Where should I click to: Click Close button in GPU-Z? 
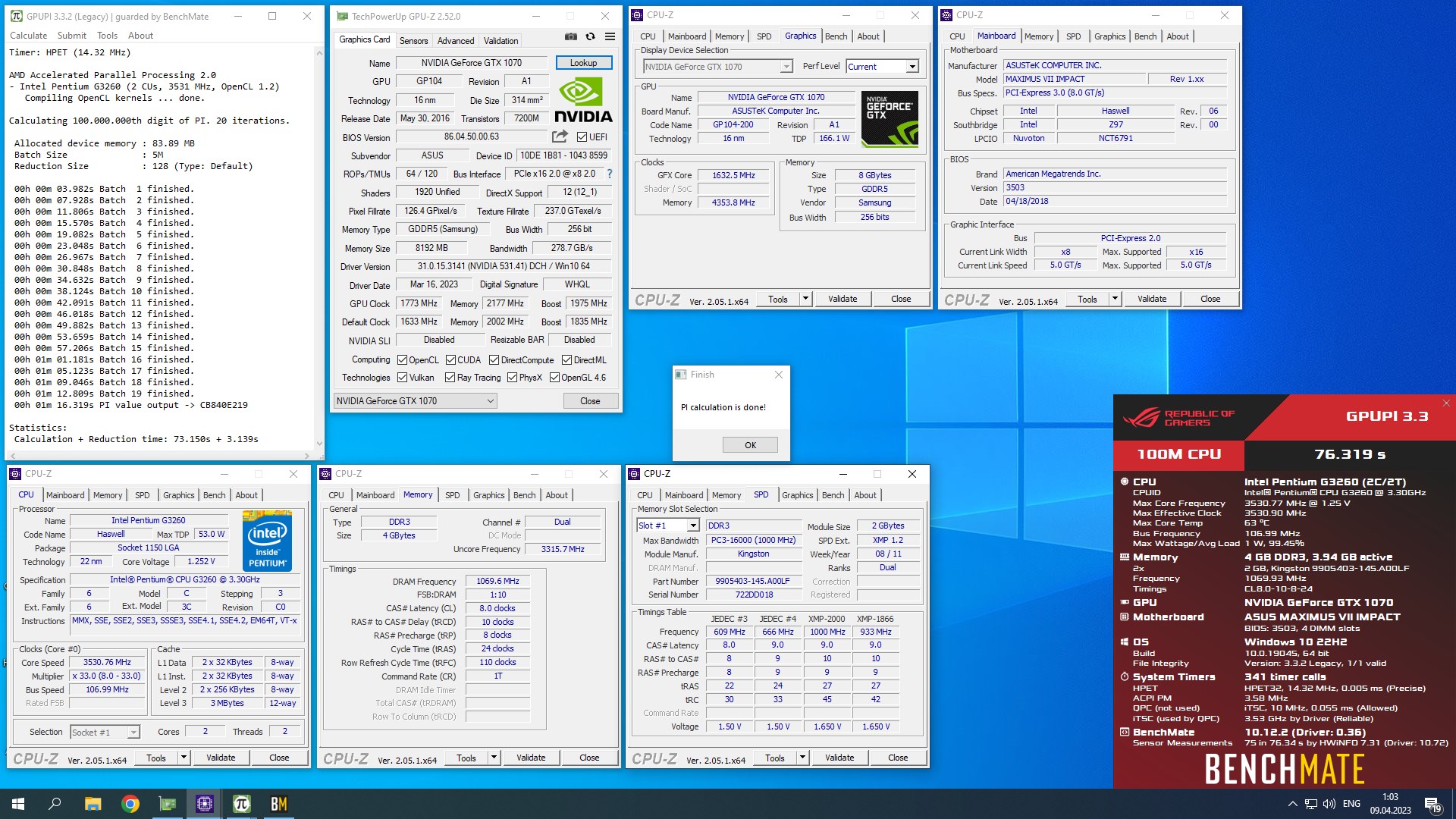click(x=590, y=401)
